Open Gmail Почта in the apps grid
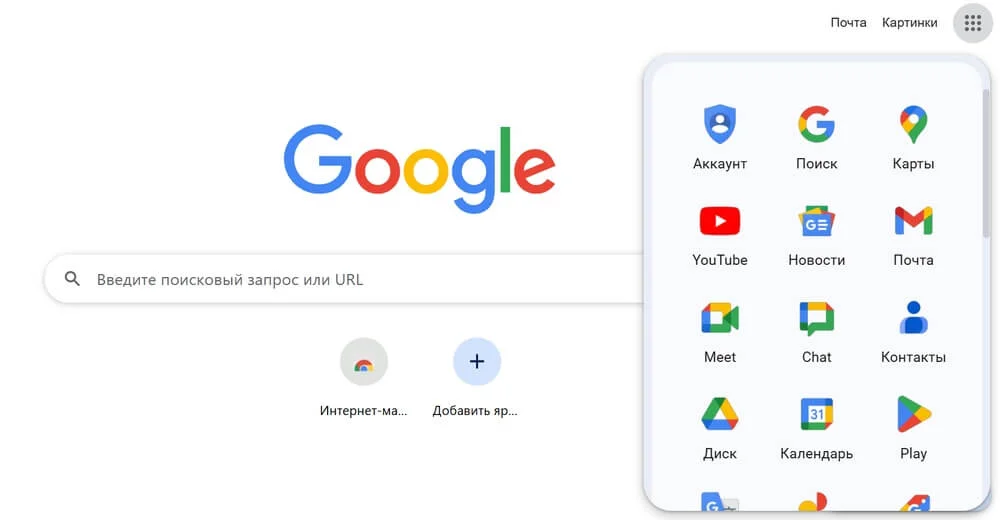 click(913, 234)
